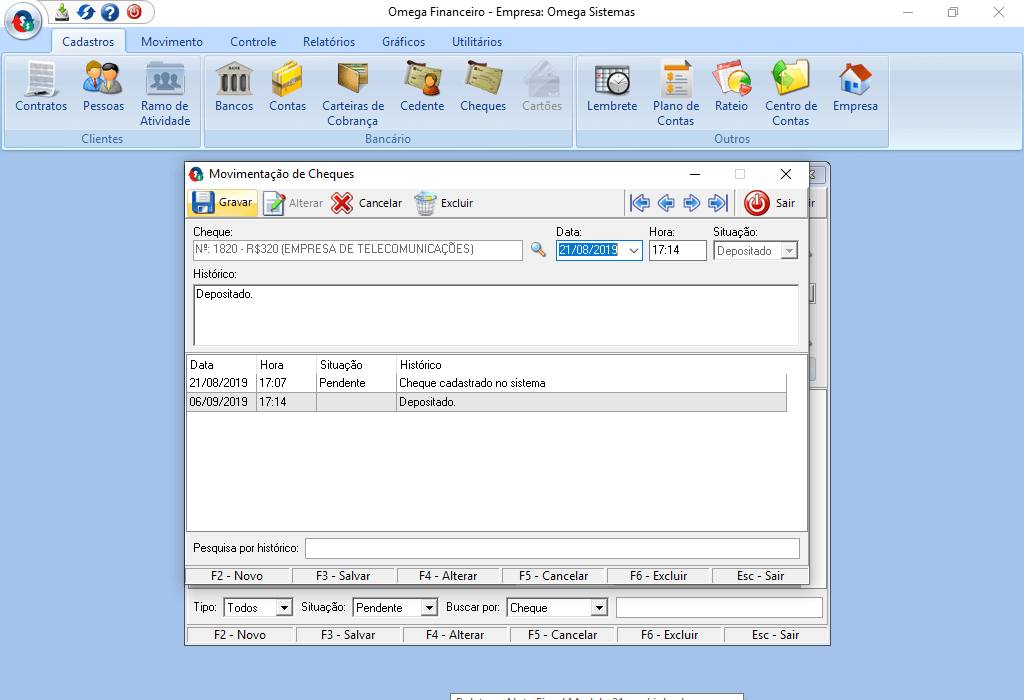Go to the first record arrow
Viewport: 1024px width, 700px height.
(x=640, y=203)
